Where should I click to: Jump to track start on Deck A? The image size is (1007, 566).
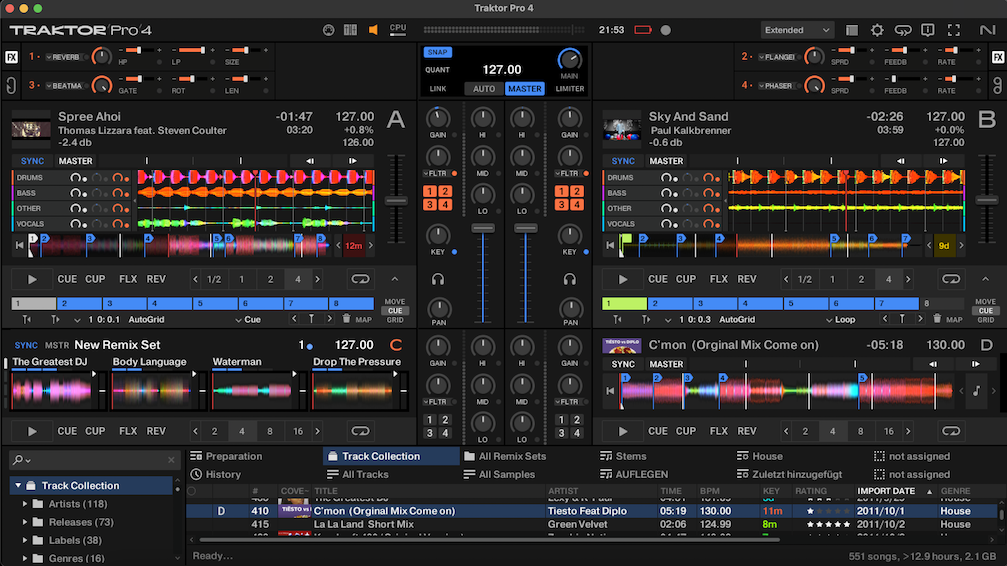(x=19, y=245)
